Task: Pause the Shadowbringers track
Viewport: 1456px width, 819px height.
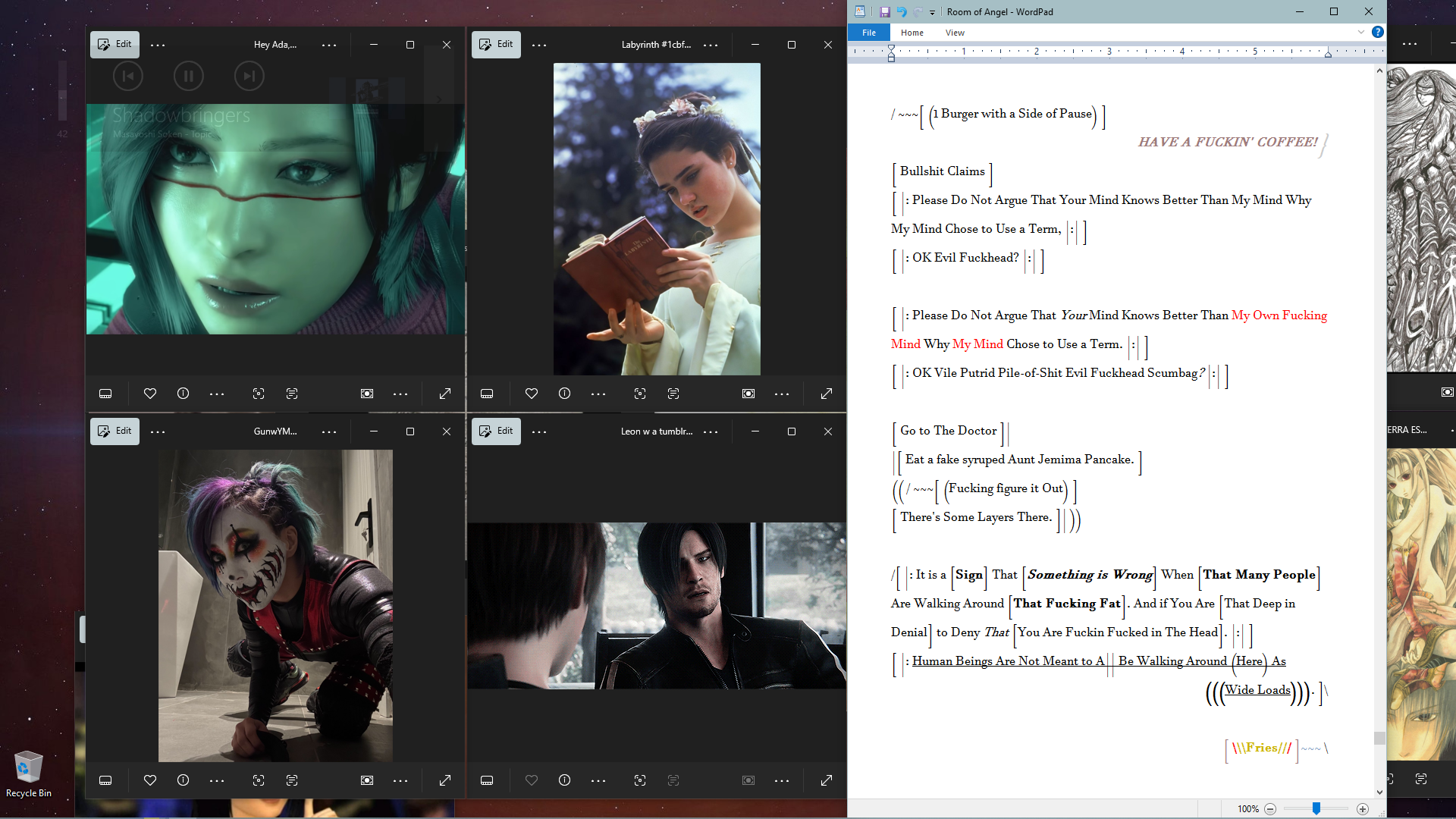Action: pyautogui.click(x=188, y=76)
